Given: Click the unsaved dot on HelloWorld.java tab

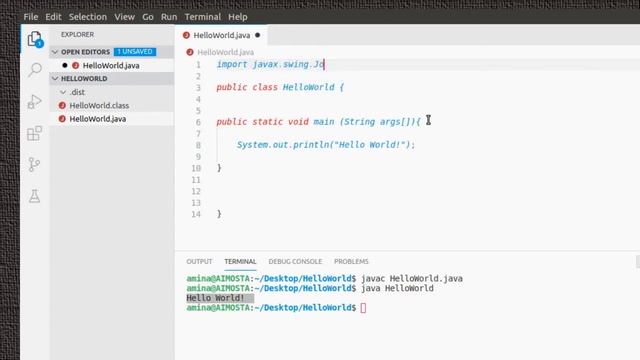Looking at the screenshot, I should 258,35.
